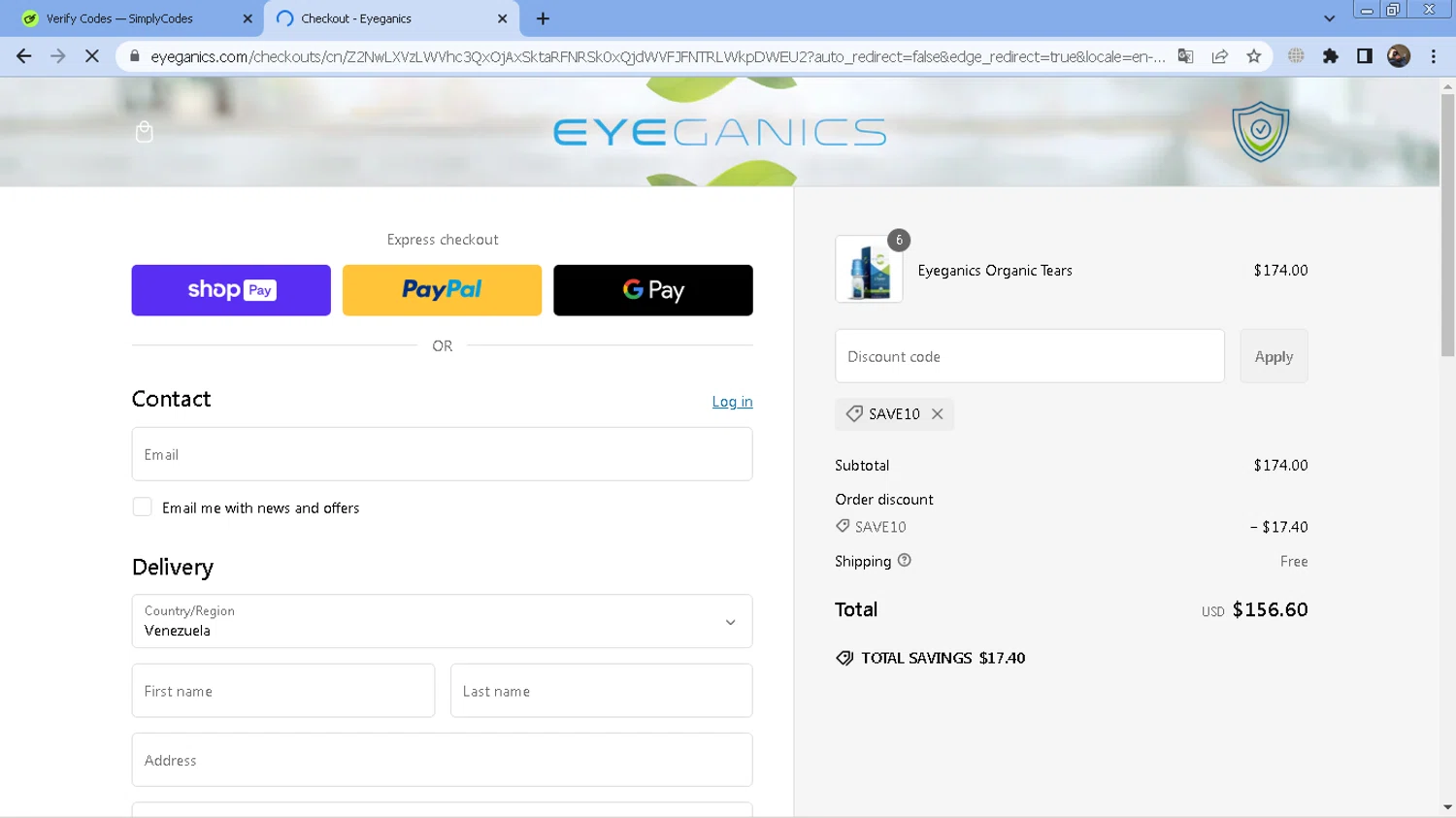Go forward in browser history
The image size is (1456, 818).
58,56
